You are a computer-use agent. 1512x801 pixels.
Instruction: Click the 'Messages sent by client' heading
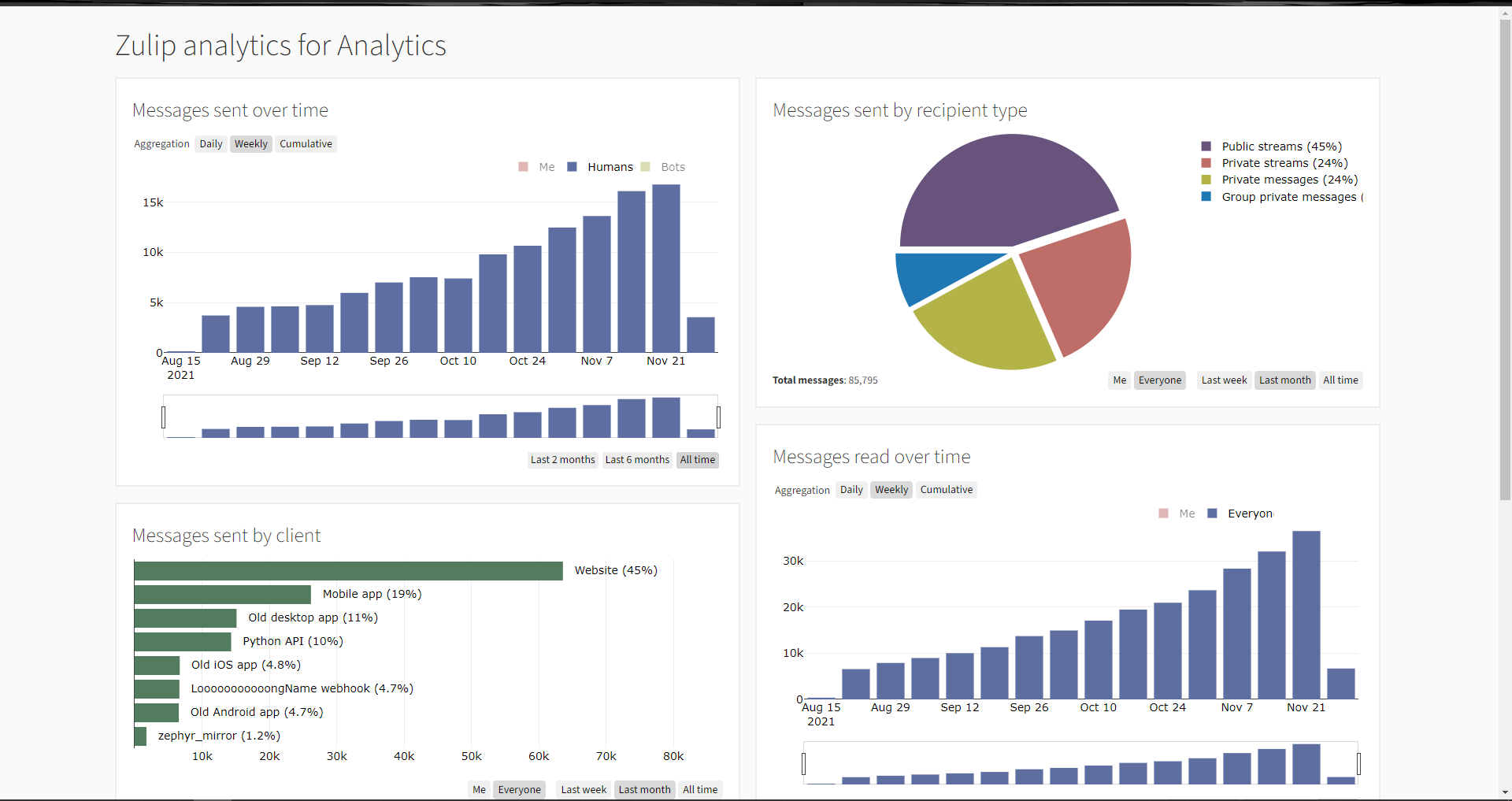pyautogui.click(x=226, y=536)
